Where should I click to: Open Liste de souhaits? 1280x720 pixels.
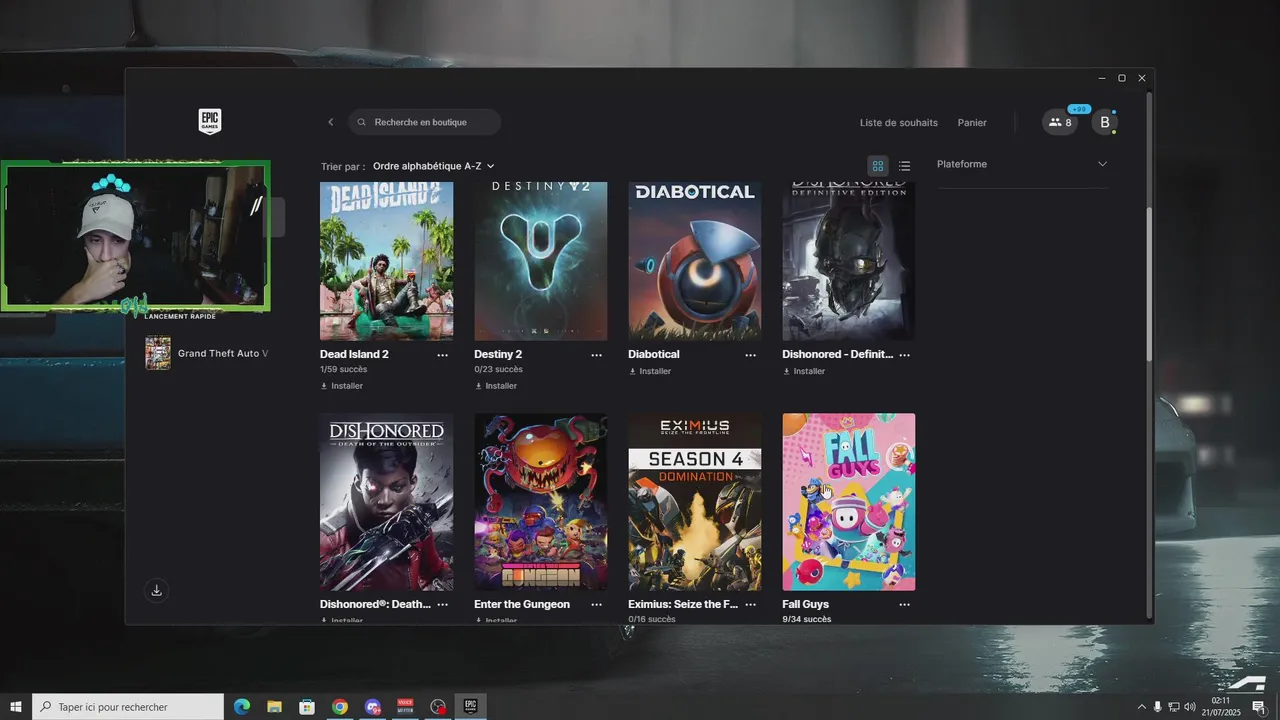899,123
